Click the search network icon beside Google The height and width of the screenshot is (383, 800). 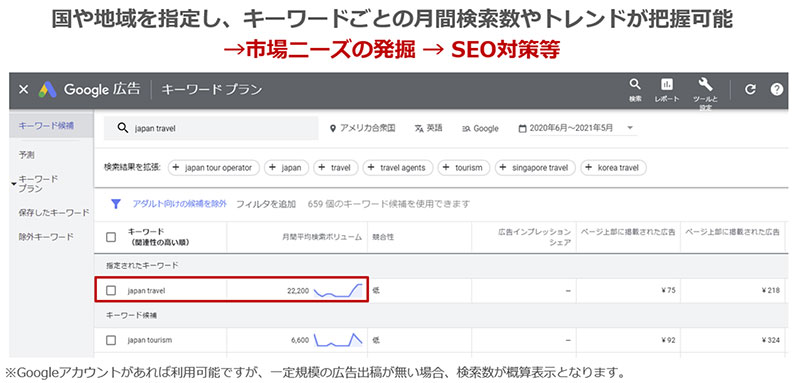pos(466,129)
